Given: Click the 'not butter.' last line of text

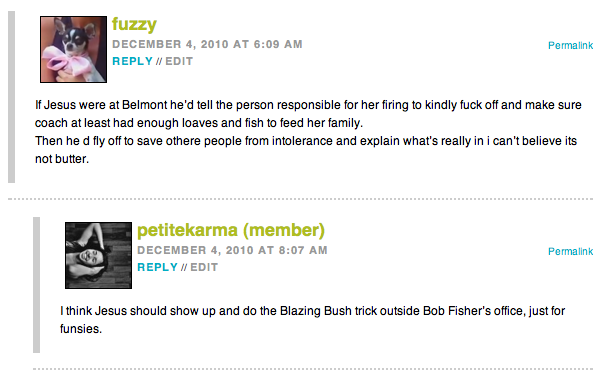Looking at the screenshot, I should (62, 159).
